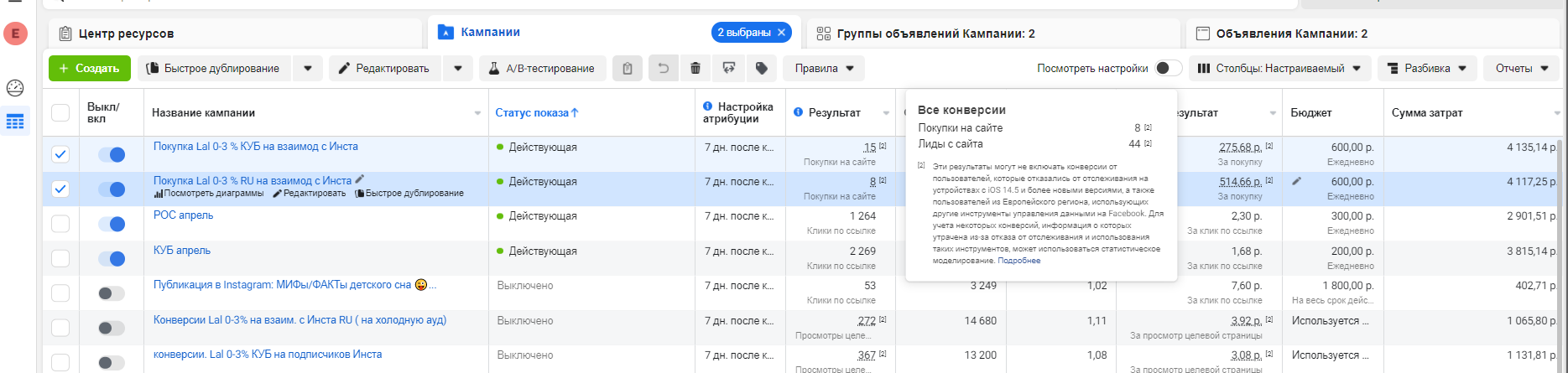This screenshot has height=373, width=1568.
Task: Click the budget edit pencil for 514,66 row
Action: coord(1297,181)
